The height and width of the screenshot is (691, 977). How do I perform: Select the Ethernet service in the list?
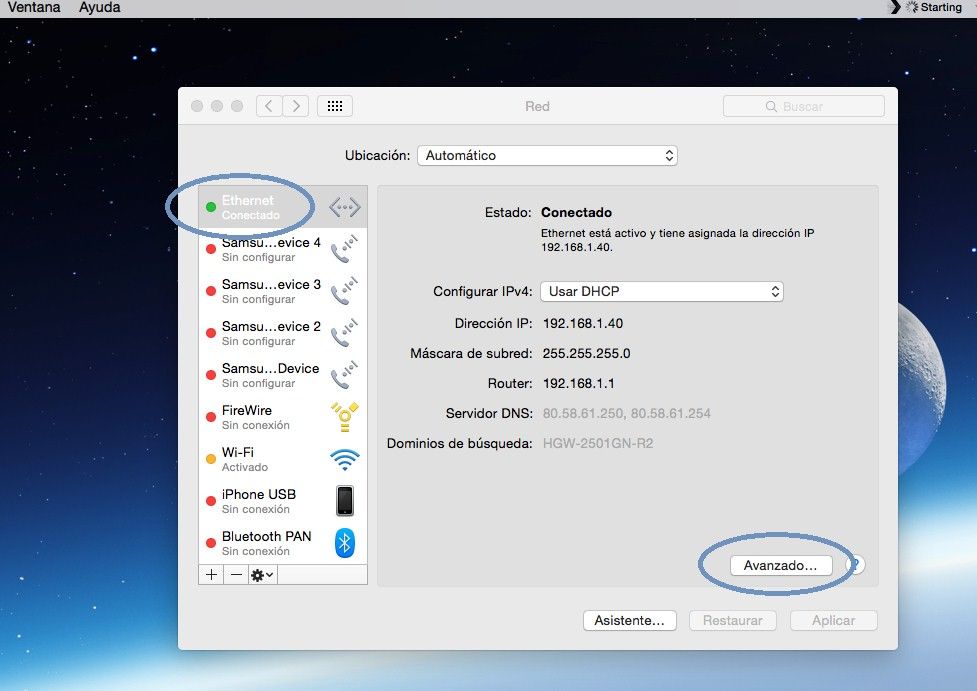point(283,207)
